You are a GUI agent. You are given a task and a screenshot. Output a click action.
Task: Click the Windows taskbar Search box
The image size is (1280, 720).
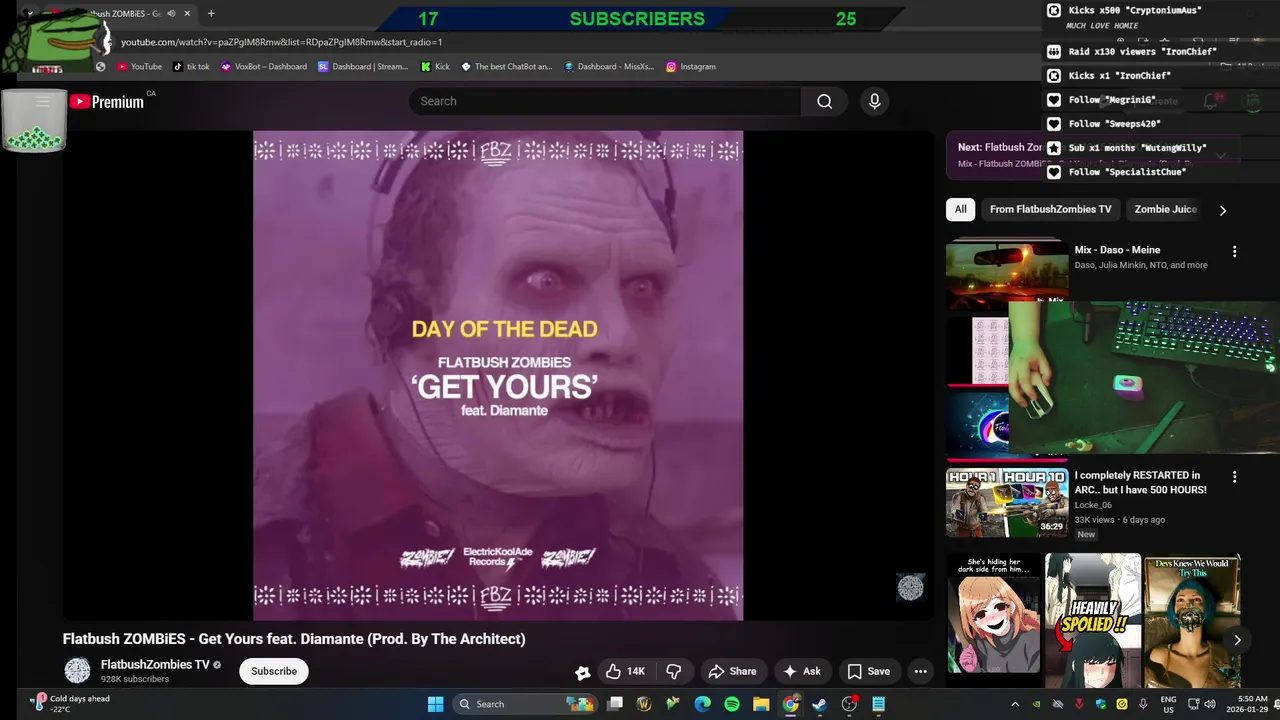(x=525, y=704)
